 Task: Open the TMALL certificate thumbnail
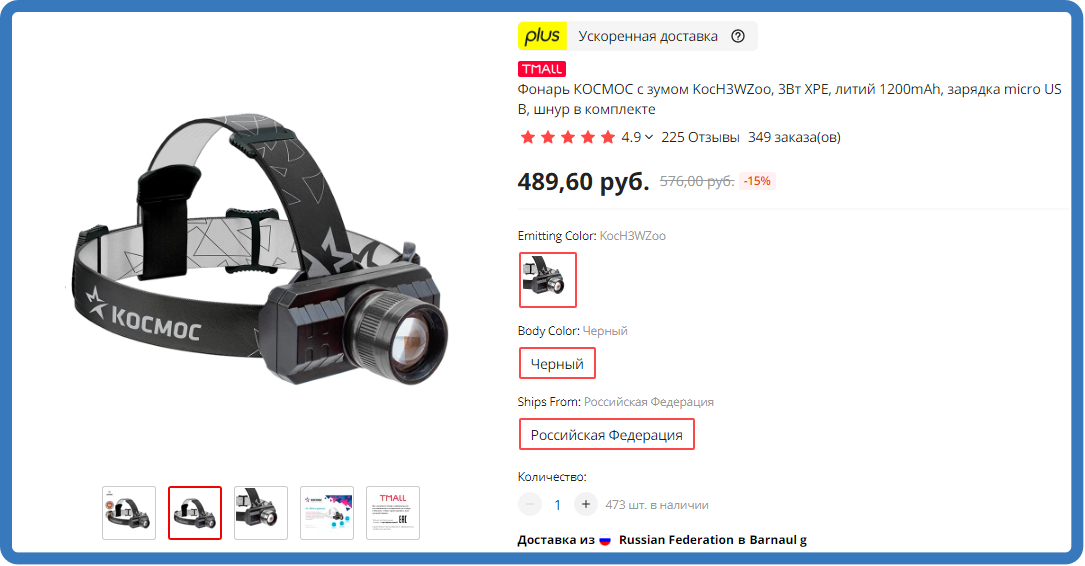tap(392, 513)
